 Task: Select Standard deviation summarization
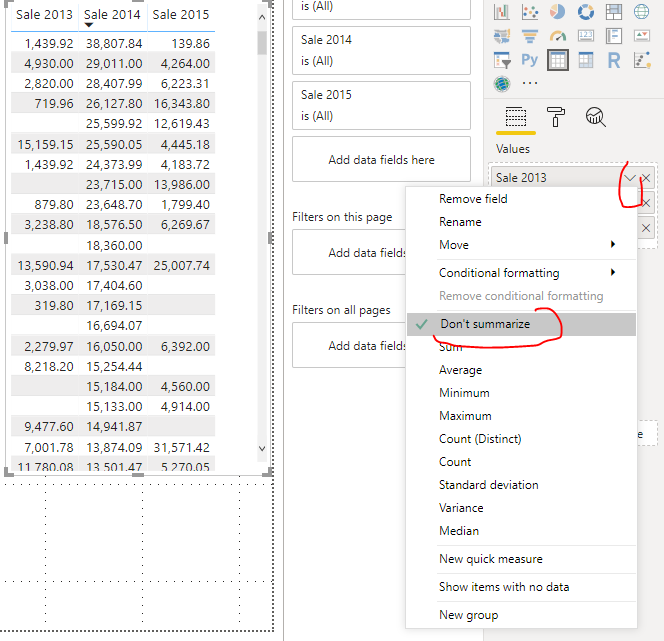tap(521, 485)
